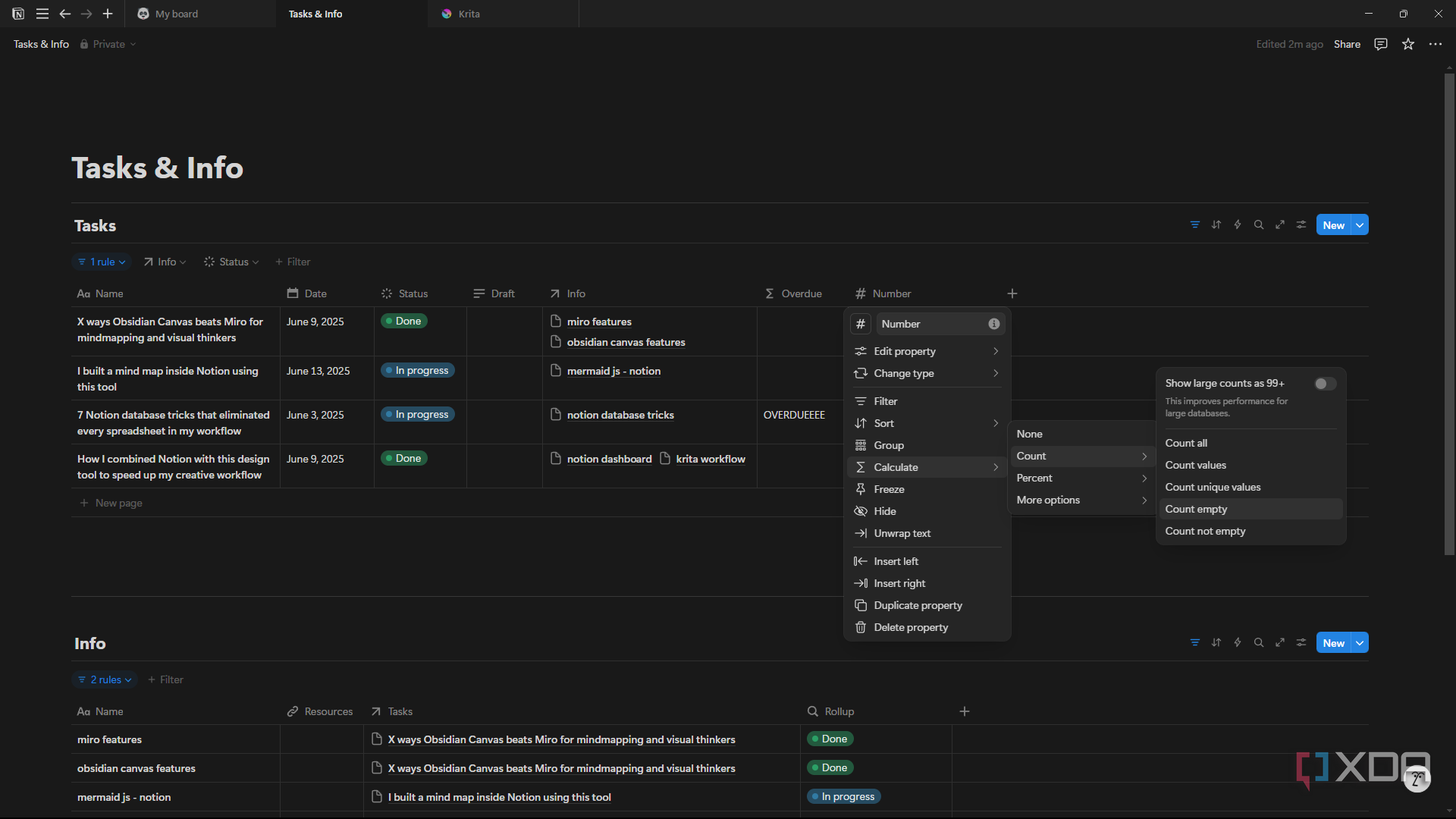The image size is (1456, 819).
Task: Click the Tasks database filter icon
Action: pyautogui.click(x=1194, y=224)
